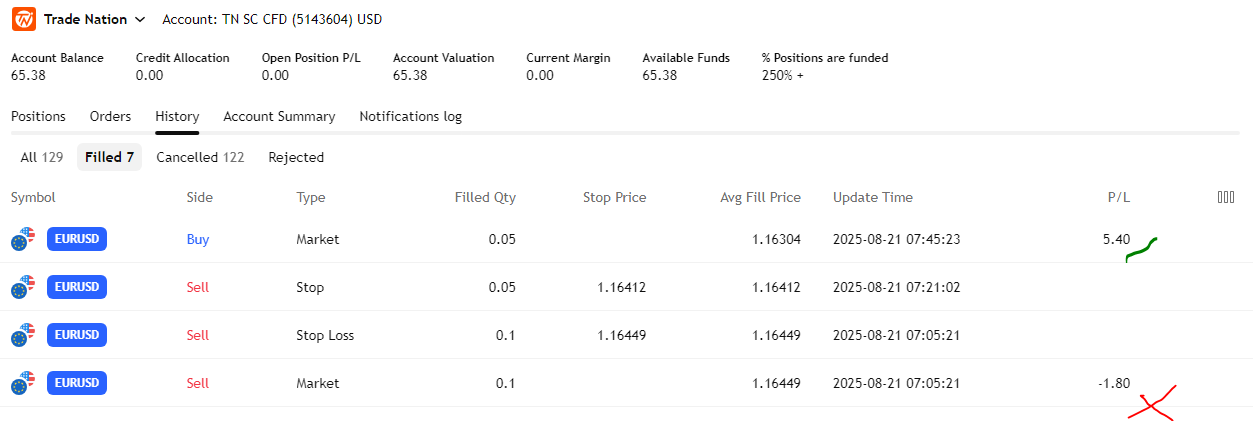Open the Notifications log tab

click(x=410, y=116)
